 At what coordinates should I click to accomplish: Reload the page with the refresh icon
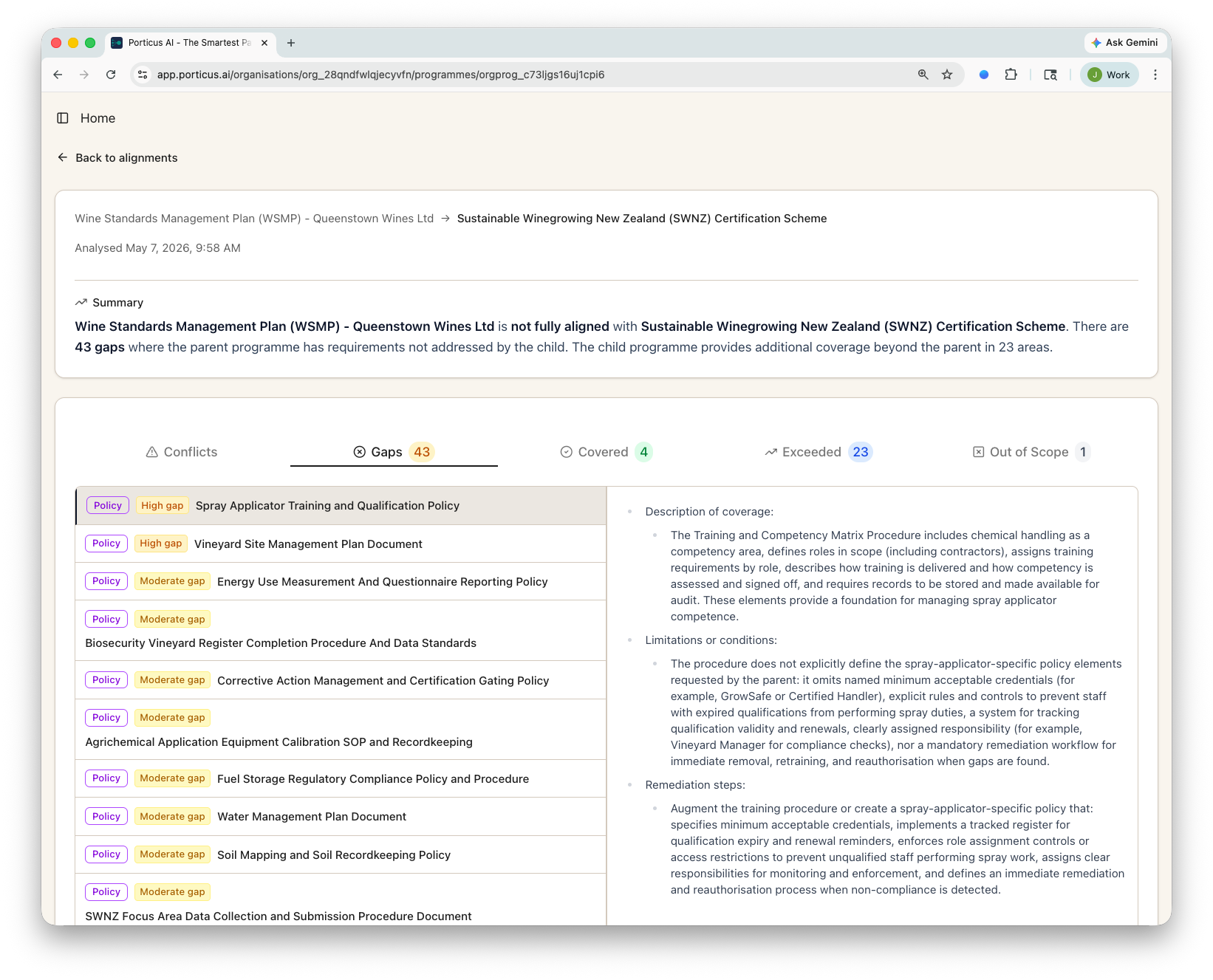pos(111,75)
